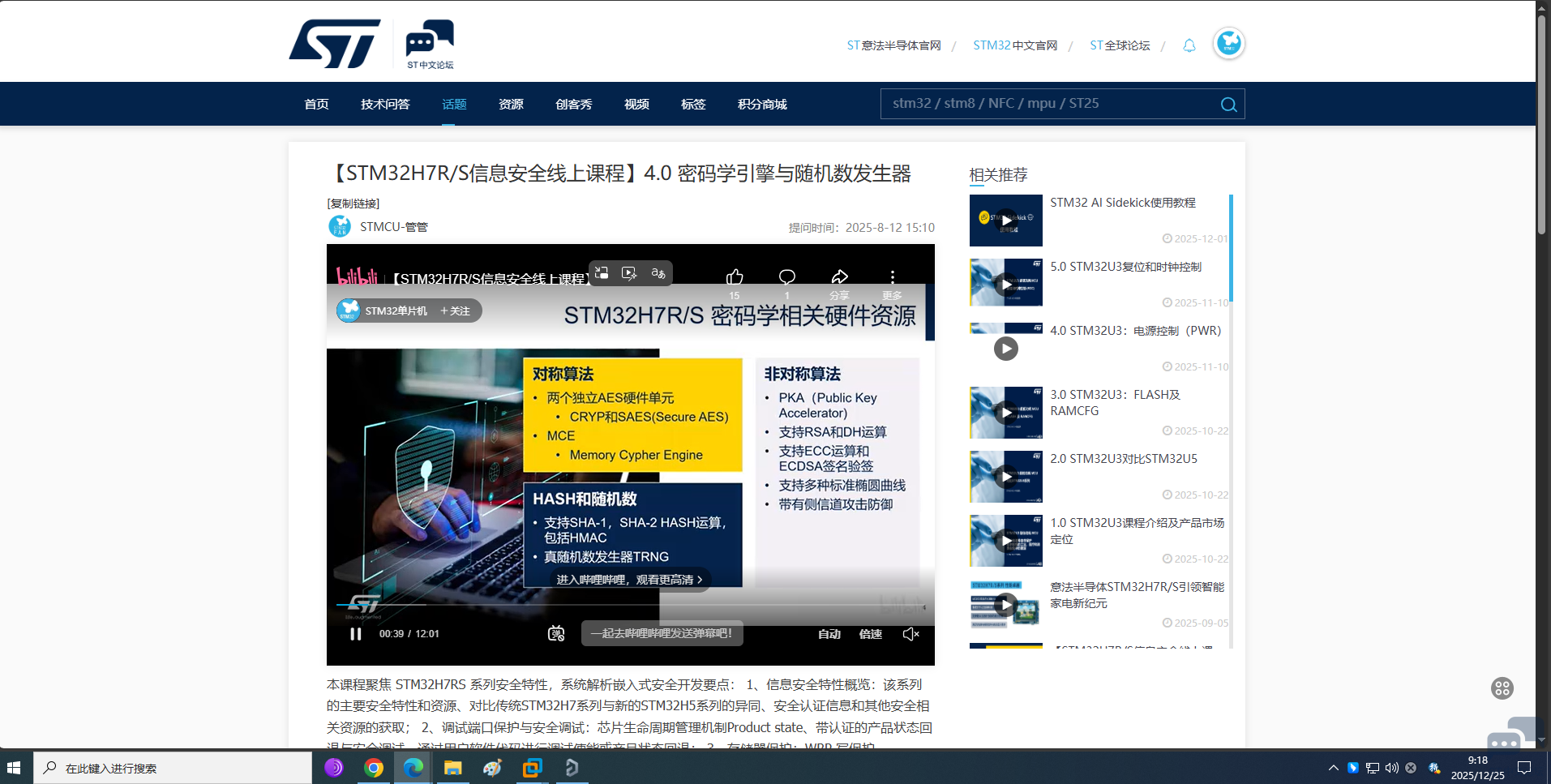Focus the forum search field
Viewport: 1551px width, 784px height.
click(x=1051, y=104)
